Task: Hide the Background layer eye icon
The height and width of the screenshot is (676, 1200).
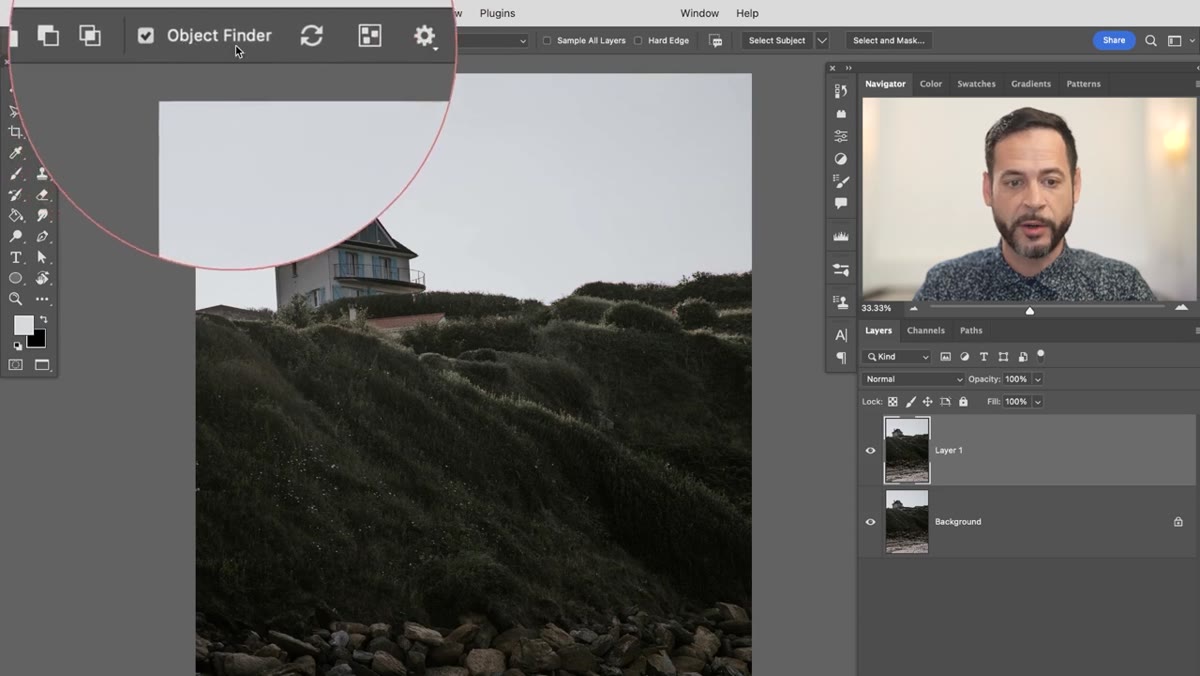Action: point(870,522)
